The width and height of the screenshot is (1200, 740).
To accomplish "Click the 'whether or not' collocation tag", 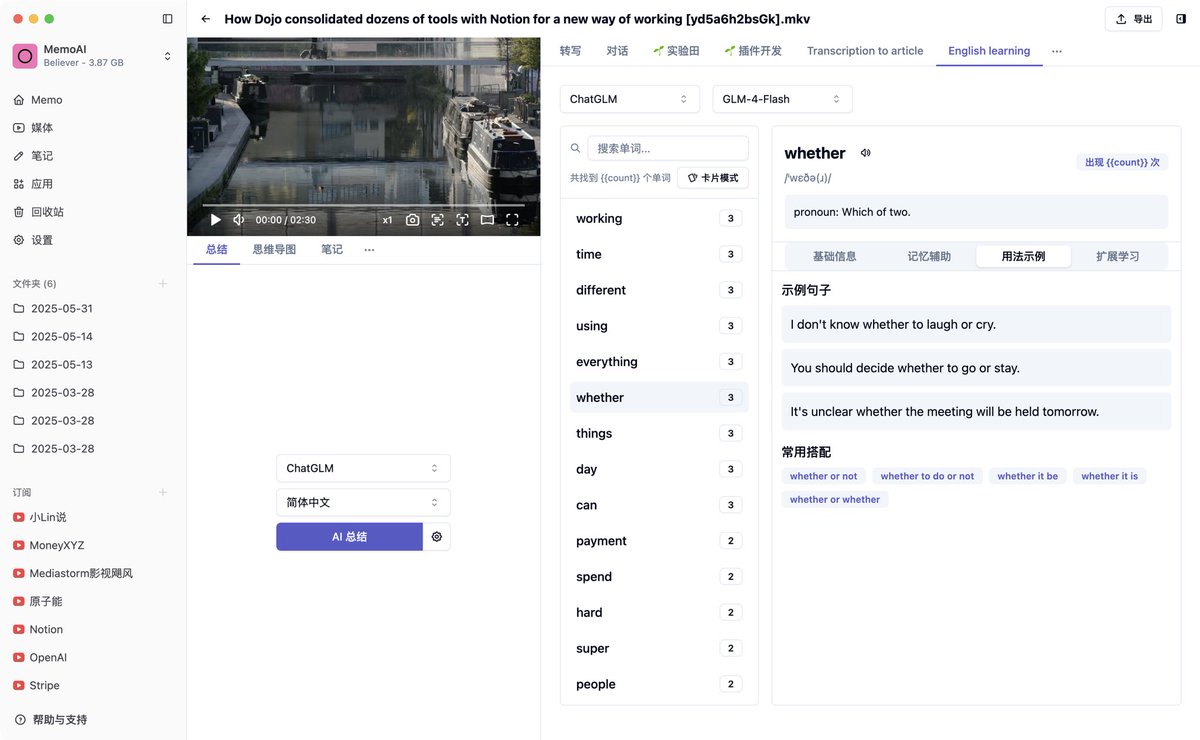I will 824,476.
